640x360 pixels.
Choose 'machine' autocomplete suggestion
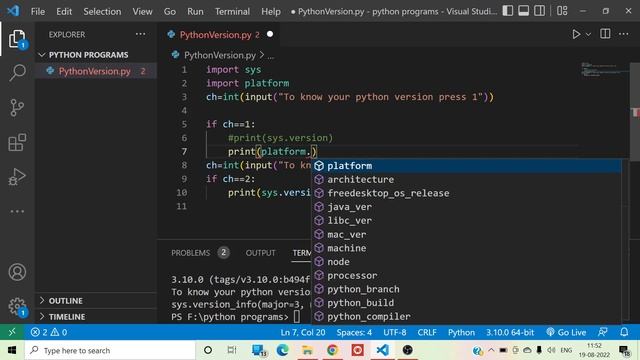(x=467, y=248)
